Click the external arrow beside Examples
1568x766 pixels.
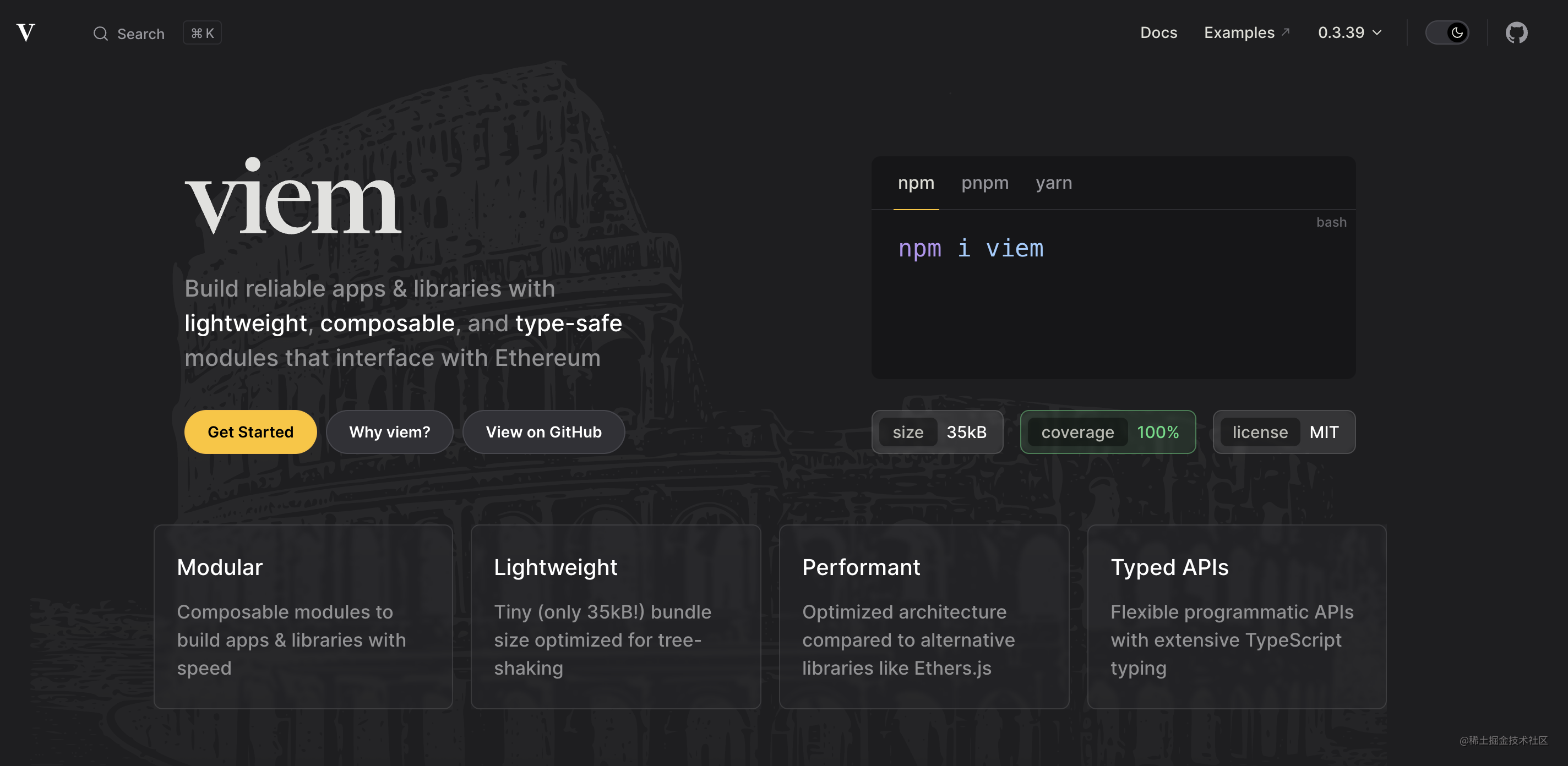click(1286, 31)
